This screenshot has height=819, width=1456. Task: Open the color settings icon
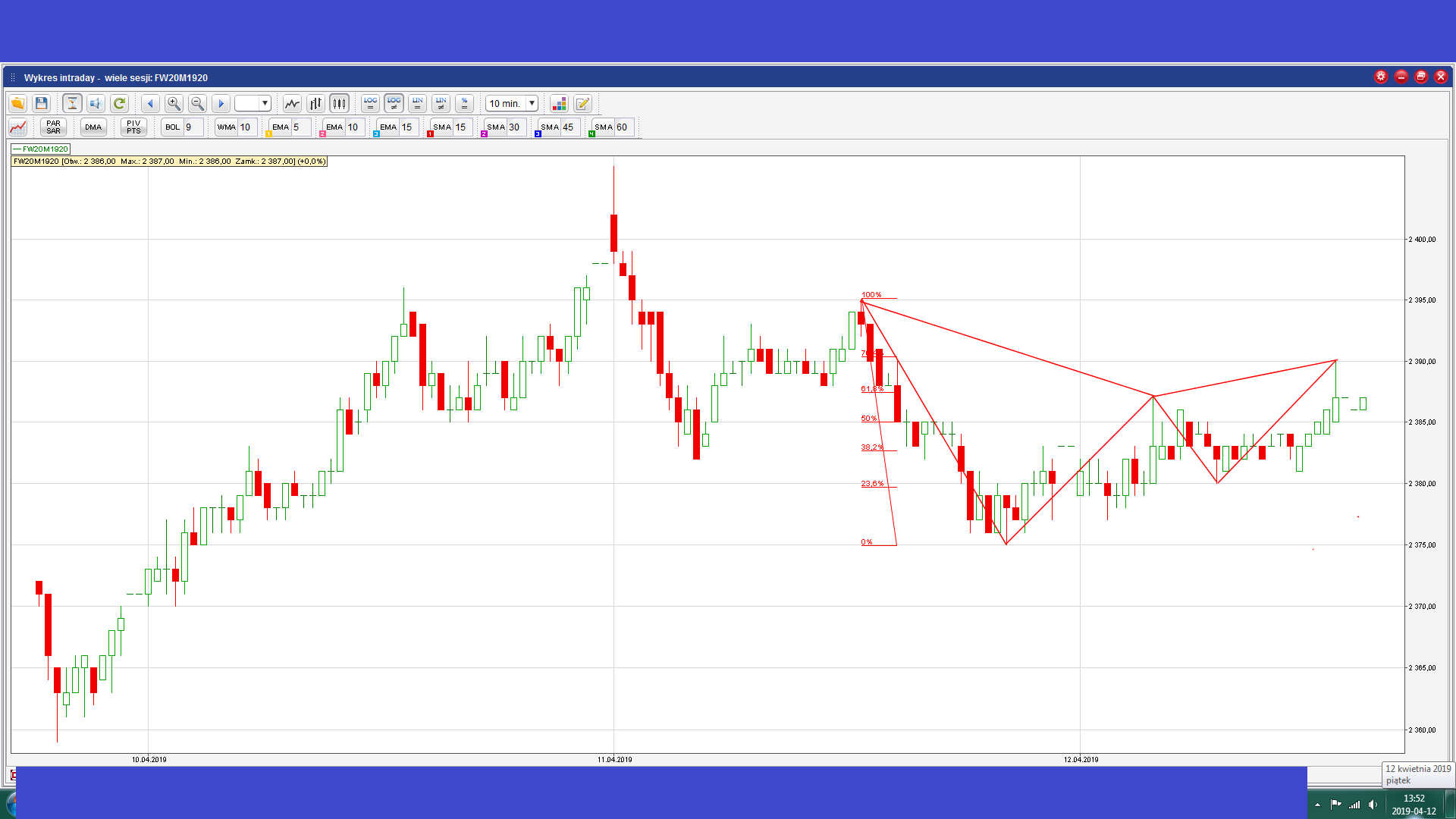[x=559, y=103]
